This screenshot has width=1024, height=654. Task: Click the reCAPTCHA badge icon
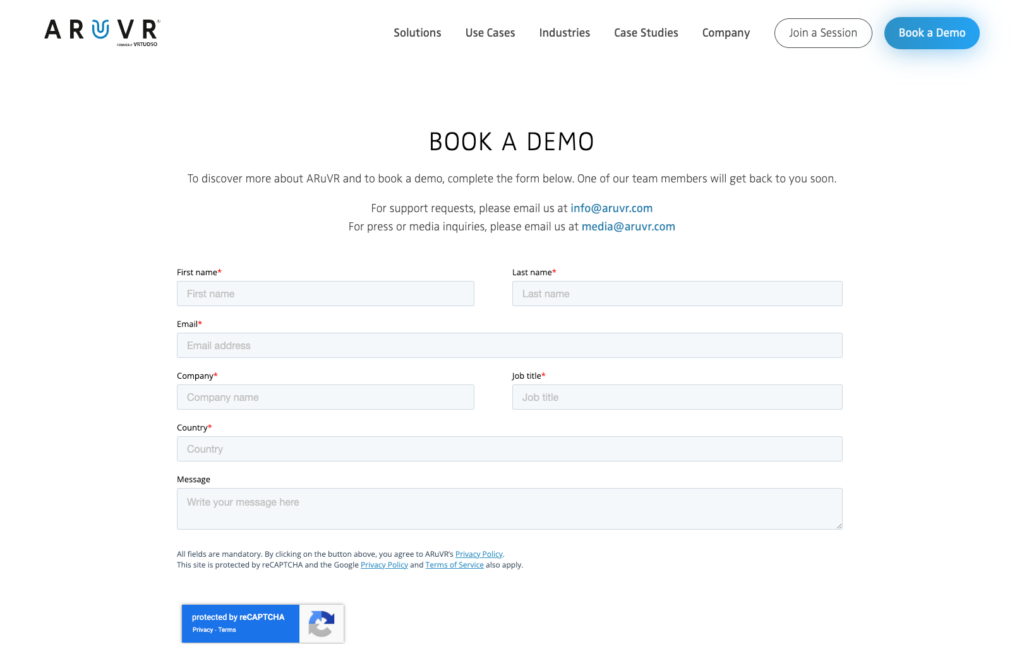320,624
